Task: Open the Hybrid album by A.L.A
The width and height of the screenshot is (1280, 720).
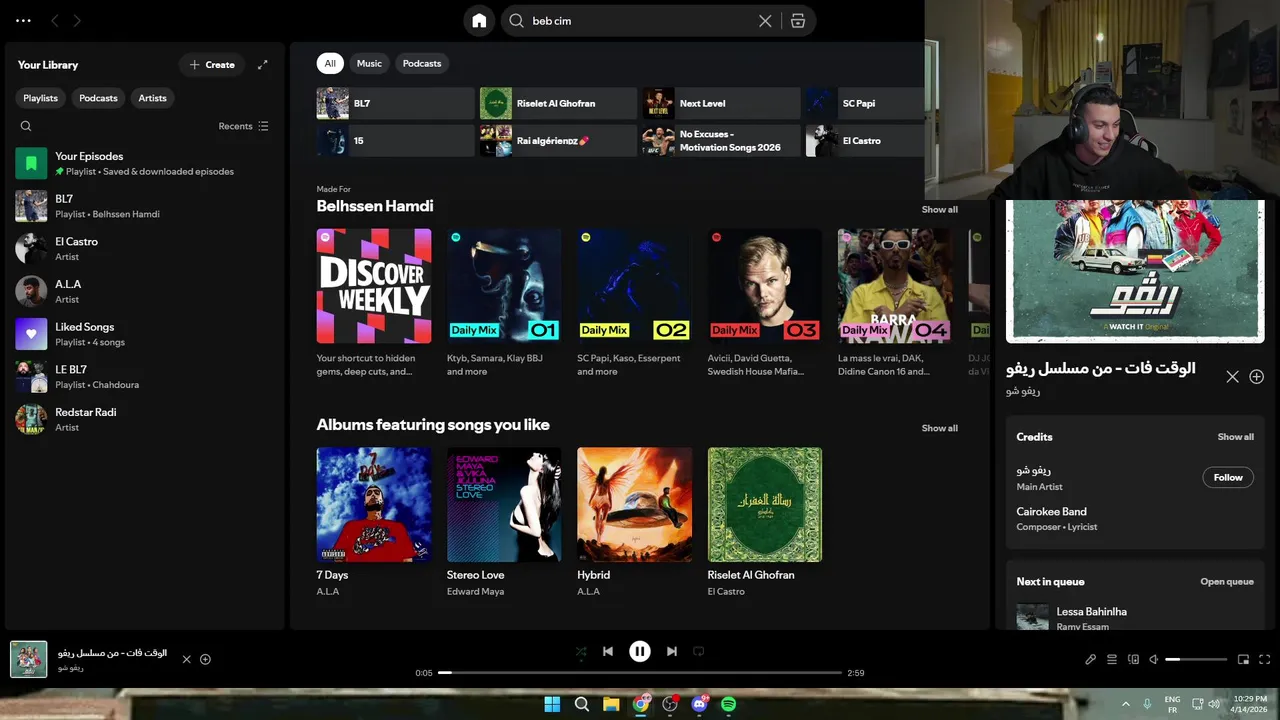Action: tap(634, 522)
